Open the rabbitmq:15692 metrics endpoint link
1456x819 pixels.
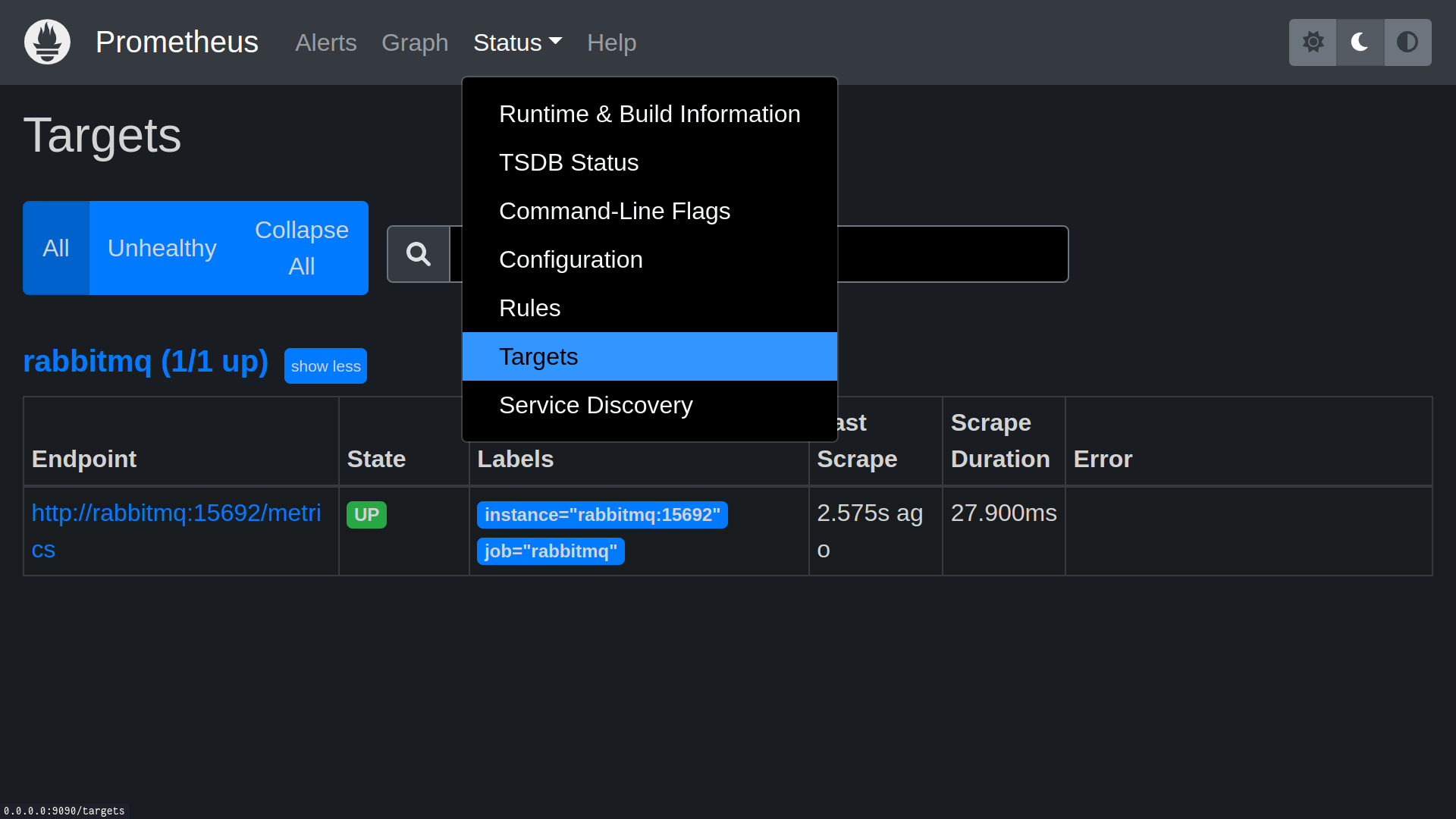click(176, 513)
